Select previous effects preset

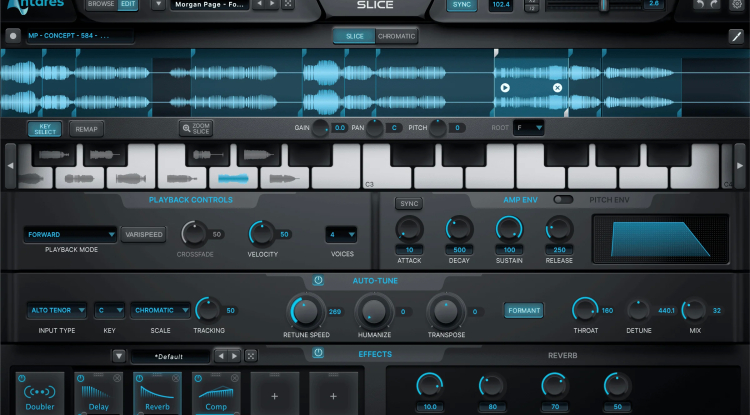pos(221,356)
